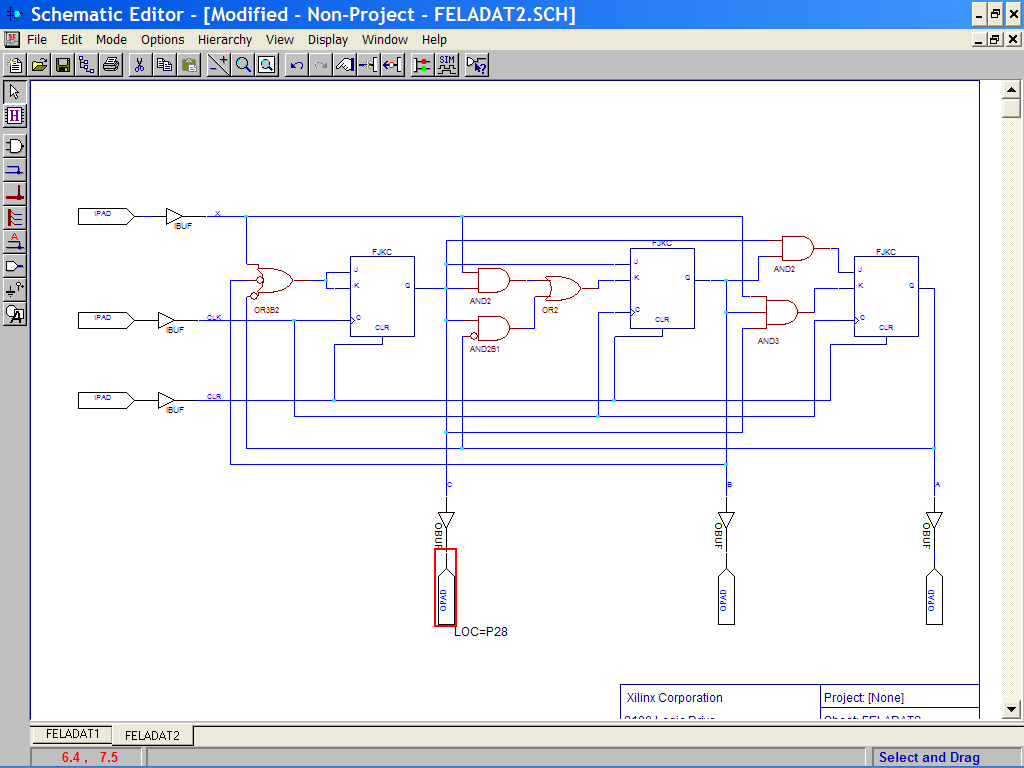Click the hierarchy H chip tool

tap(14, 116)
